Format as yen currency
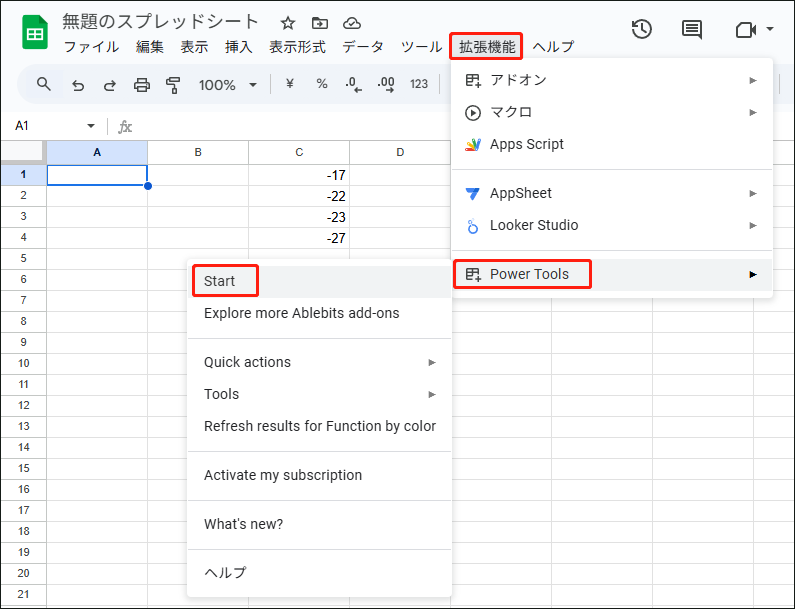 click(x=290, y=84)
